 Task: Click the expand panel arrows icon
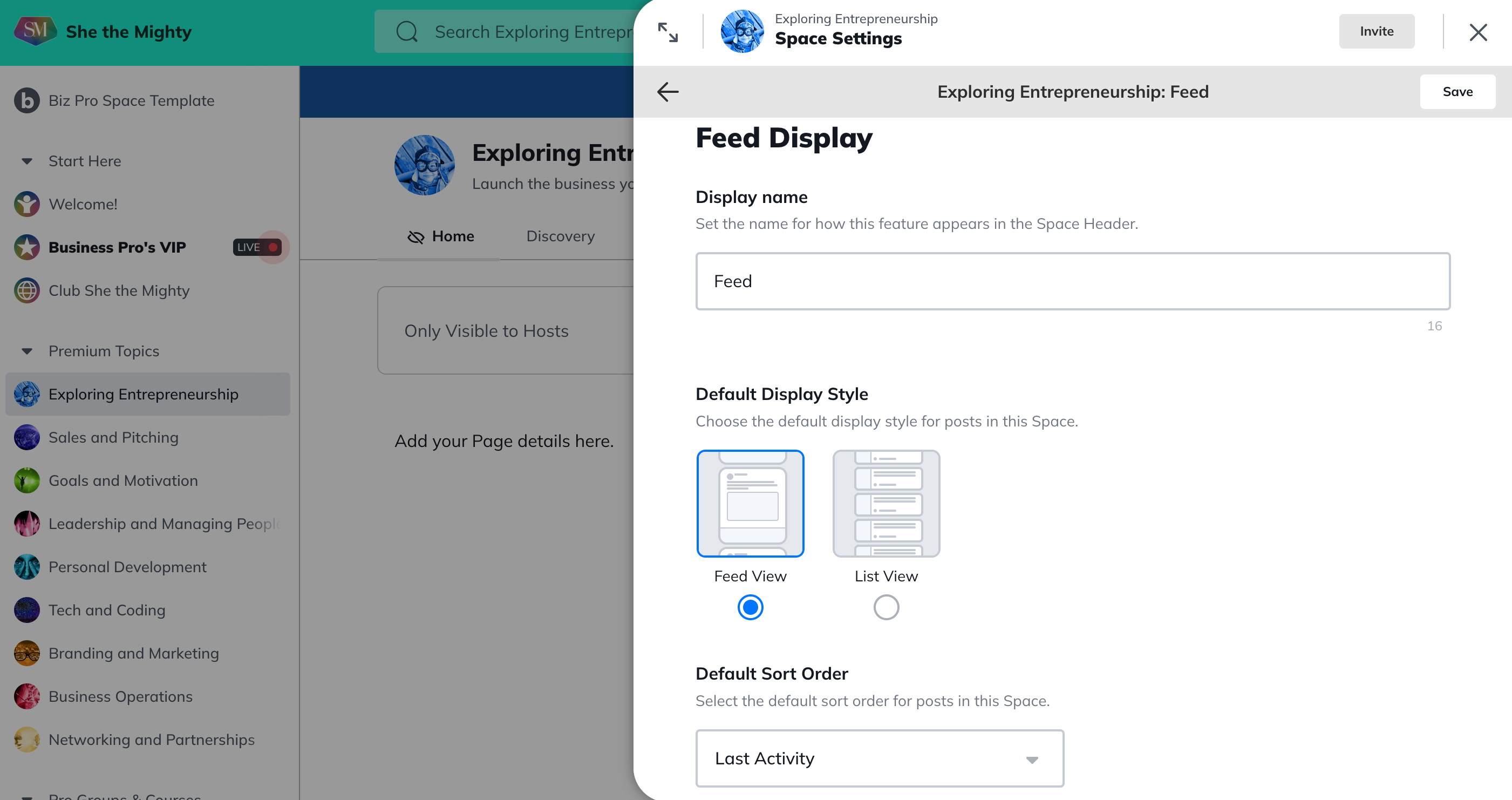(668, 32)
